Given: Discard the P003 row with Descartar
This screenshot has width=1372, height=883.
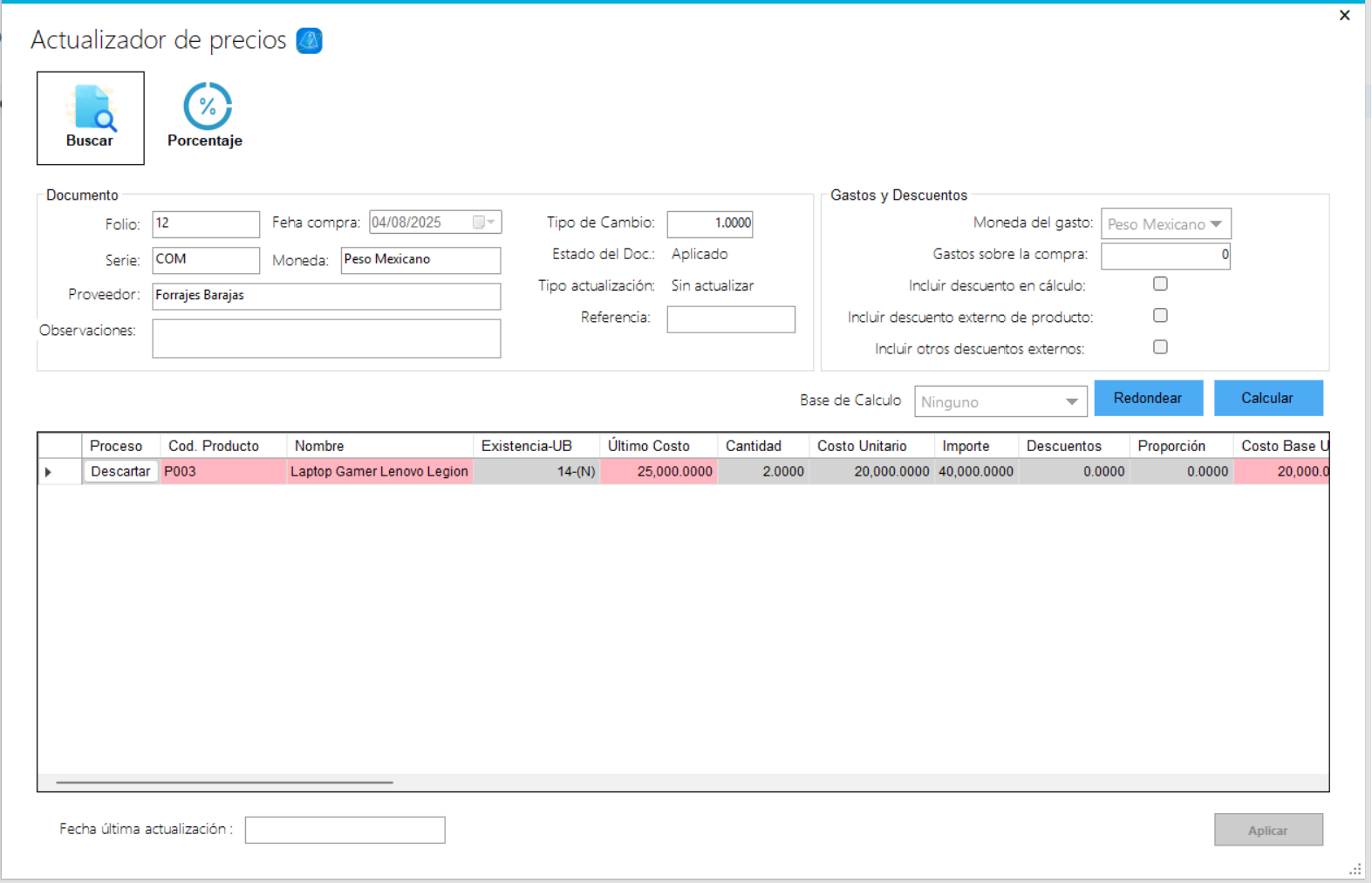Looking at the screenshot, I should click(x=120, y=472).
